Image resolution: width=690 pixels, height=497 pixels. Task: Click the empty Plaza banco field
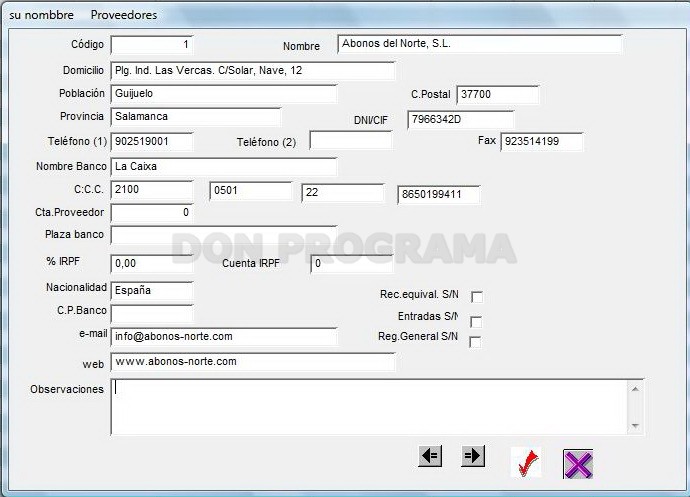click(x=224, y=235)
